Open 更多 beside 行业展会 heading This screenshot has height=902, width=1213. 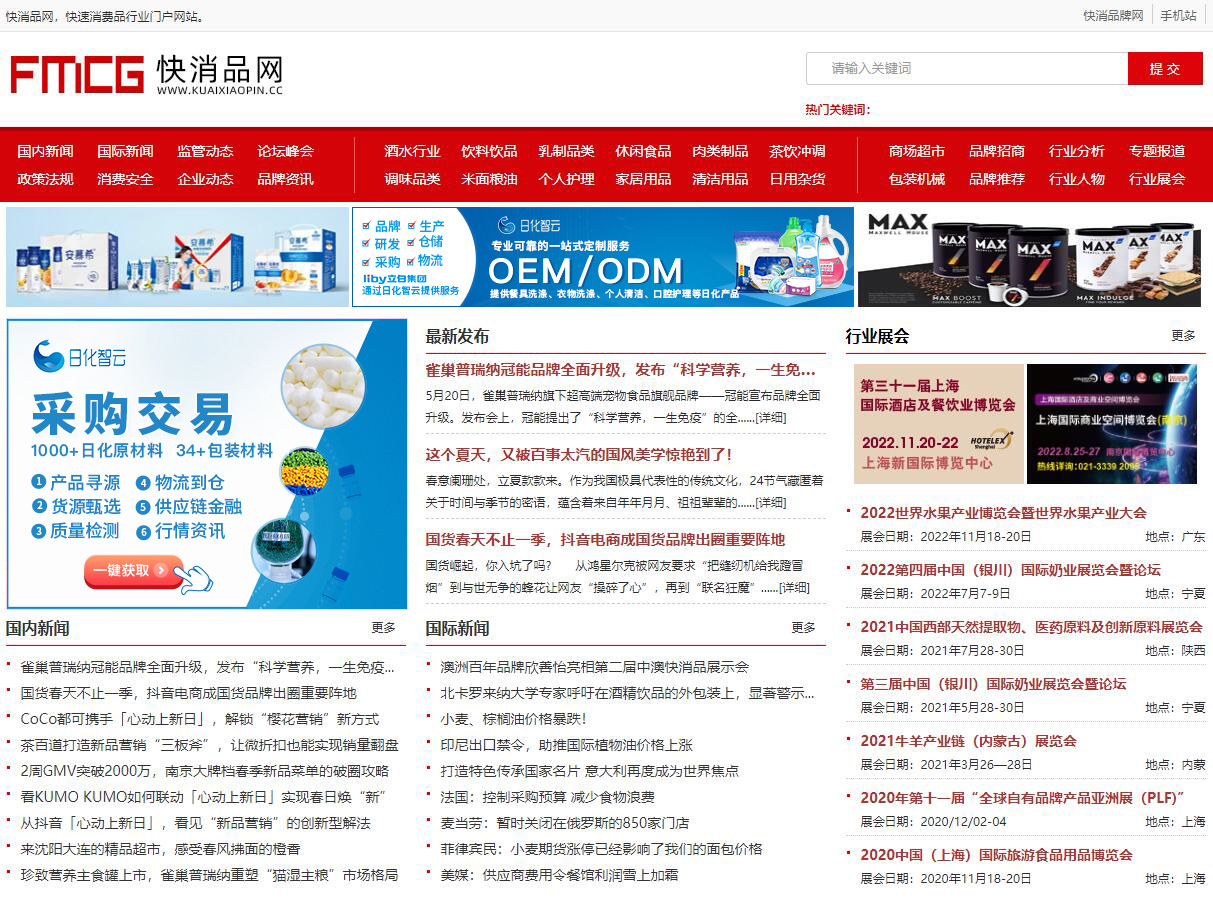[1184, 336]
